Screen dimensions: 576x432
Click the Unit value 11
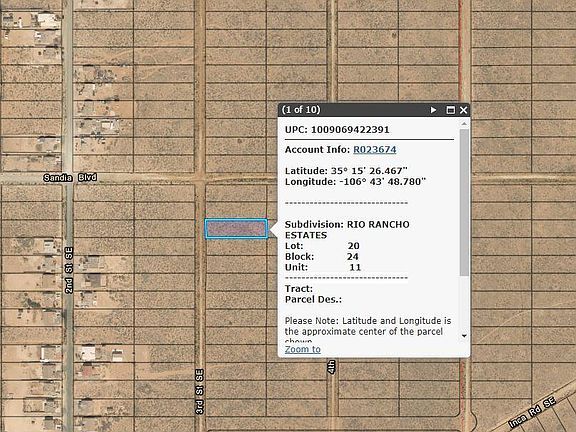click(355, 267)
